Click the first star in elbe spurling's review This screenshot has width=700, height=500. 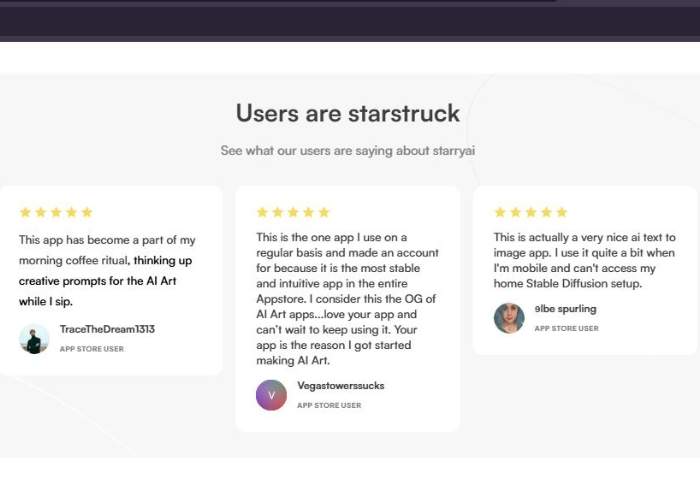[x=500, y=212]
